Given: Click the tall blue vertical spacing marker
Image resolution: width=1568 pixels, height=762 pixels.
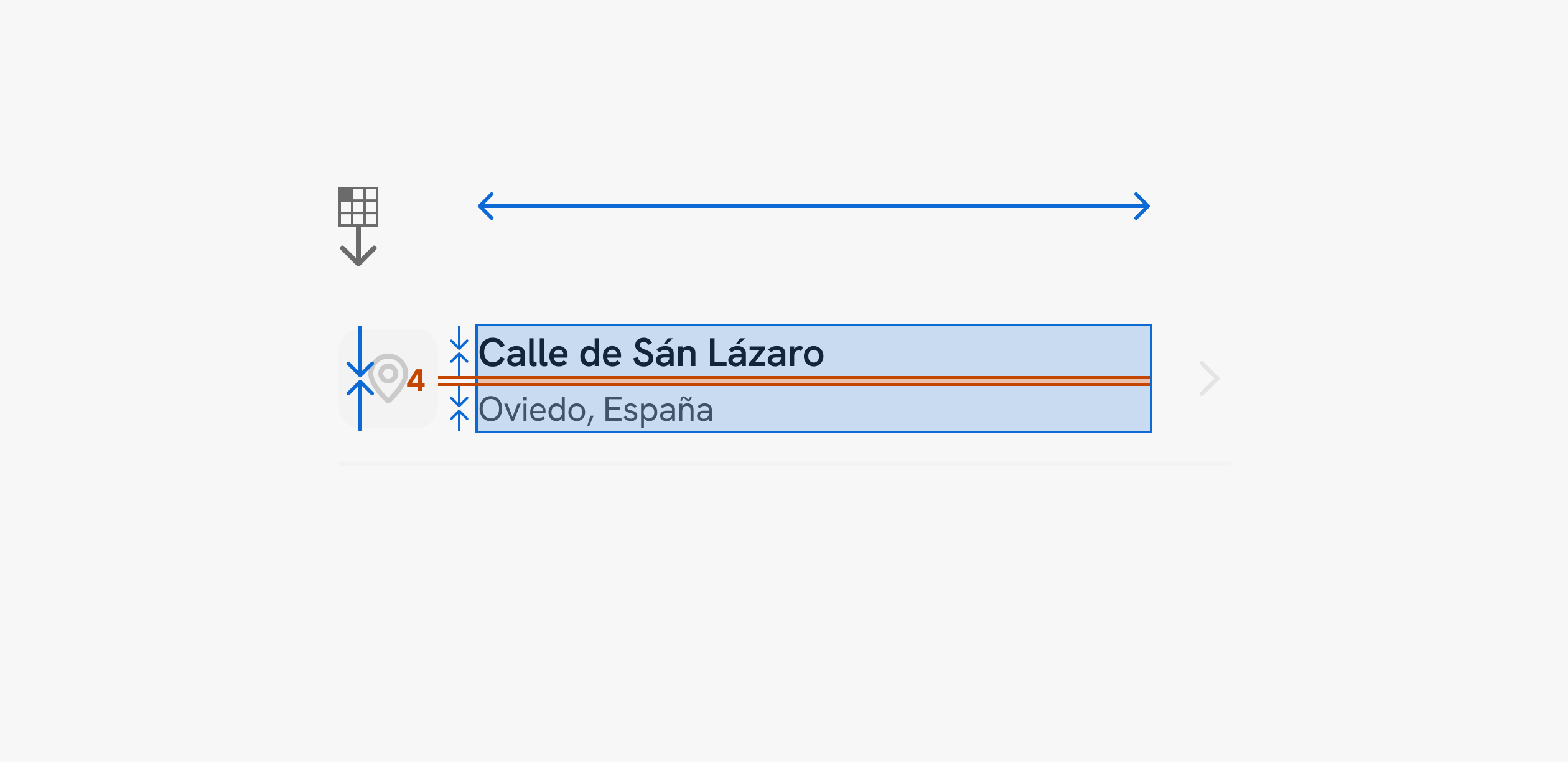Looking at the screenshot, I should 360,378.
